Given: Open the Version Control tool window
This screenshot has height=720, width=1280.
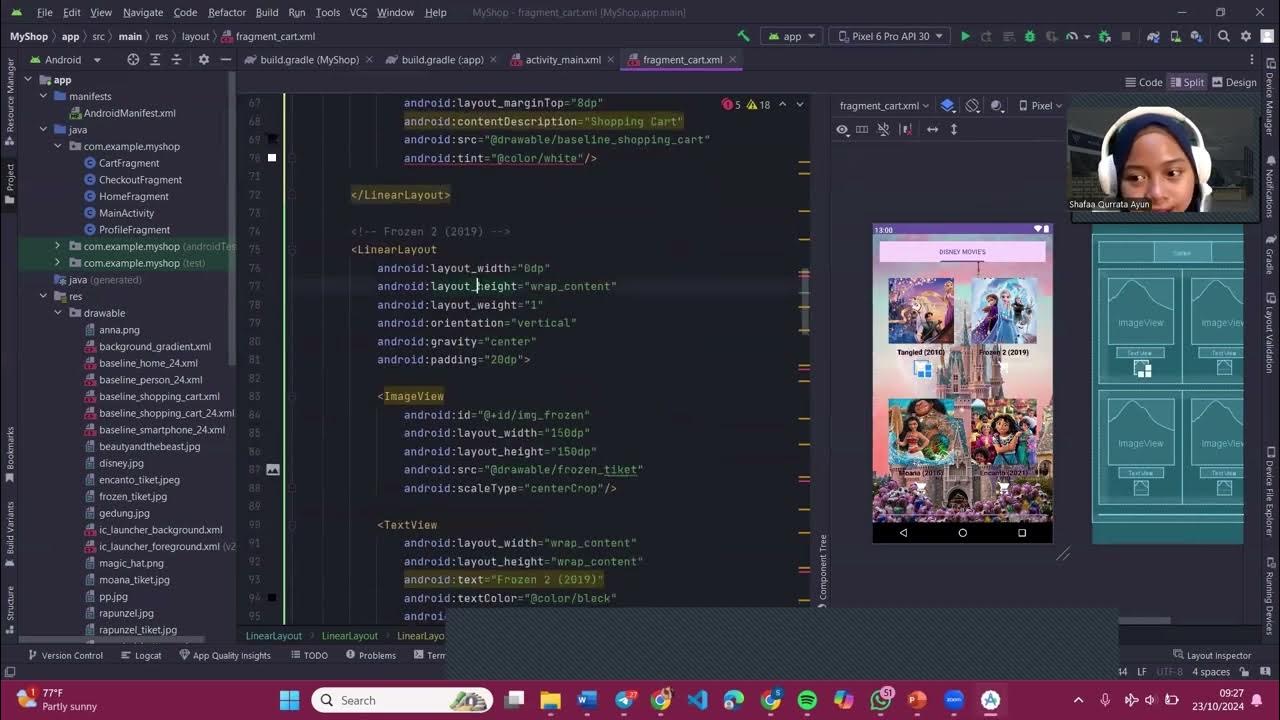Looking at the screenshot, I should pyautogui.click(x=65, y=655).
